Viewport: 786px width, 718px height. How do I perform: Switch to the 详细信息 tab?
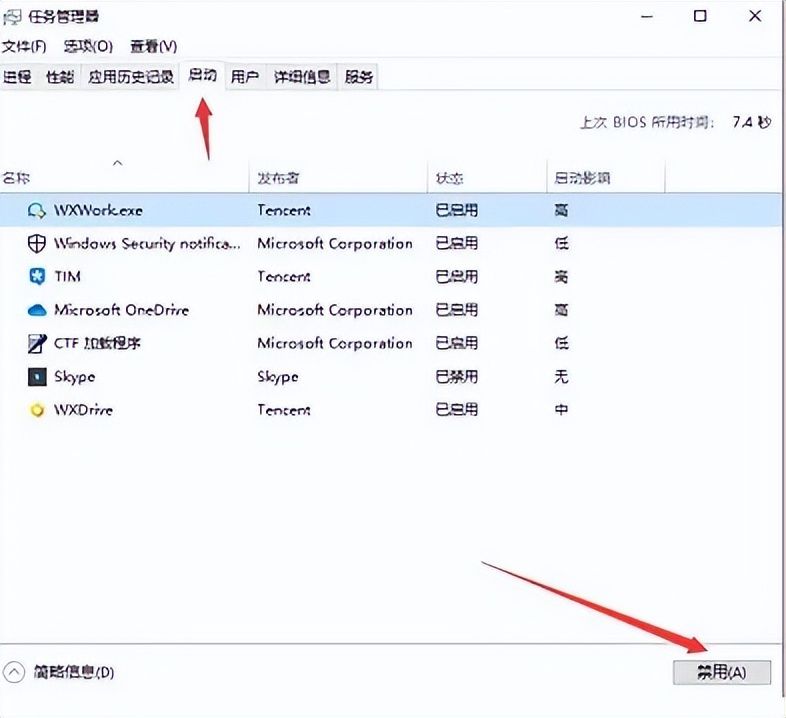(x=302, y=77)
